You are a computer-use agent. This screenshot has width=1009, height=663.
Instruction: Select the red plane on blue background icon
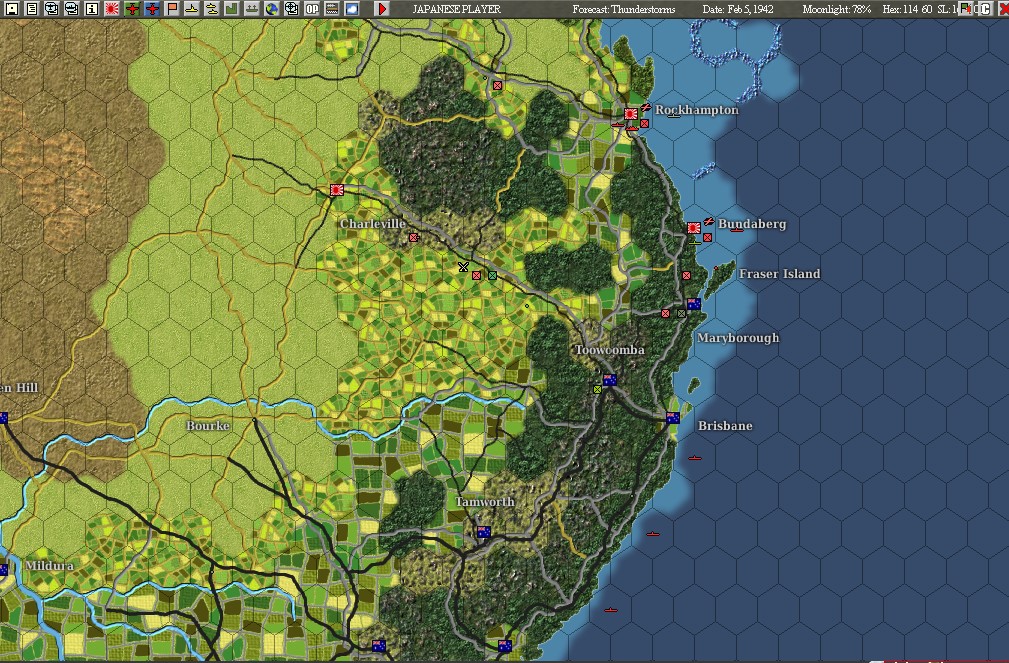[151, 8]
